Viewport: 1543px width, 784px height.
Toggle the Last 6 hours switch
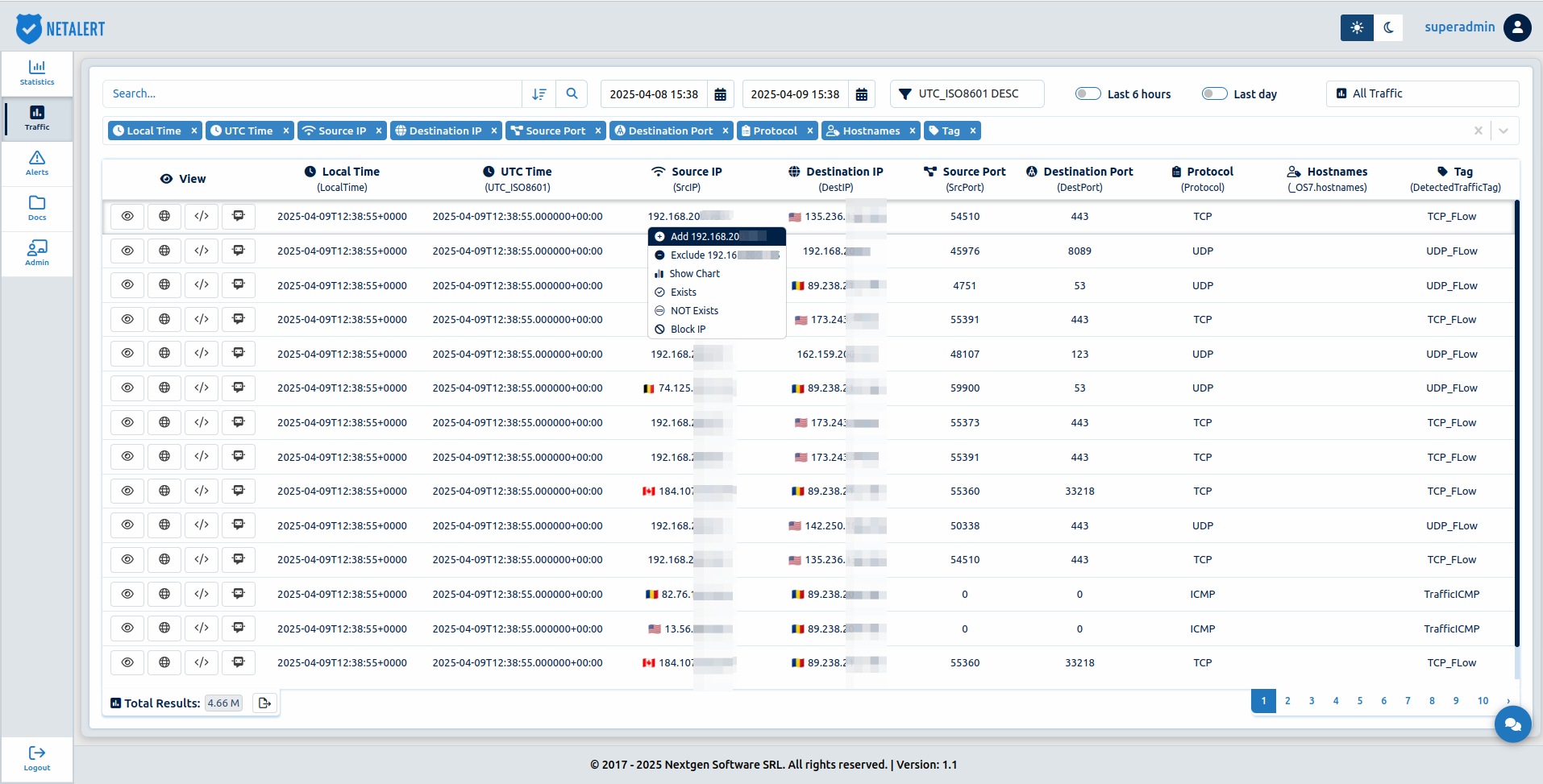[x=1088, y=93]
